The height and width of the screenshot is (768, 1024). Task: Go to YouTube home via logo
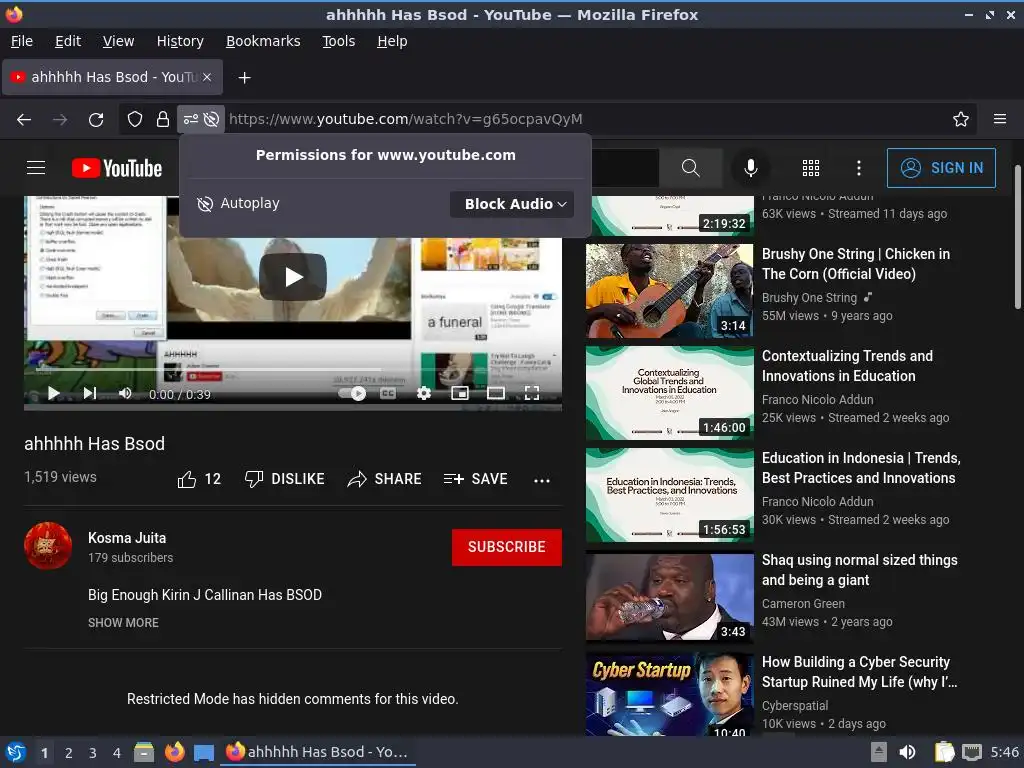117,168
